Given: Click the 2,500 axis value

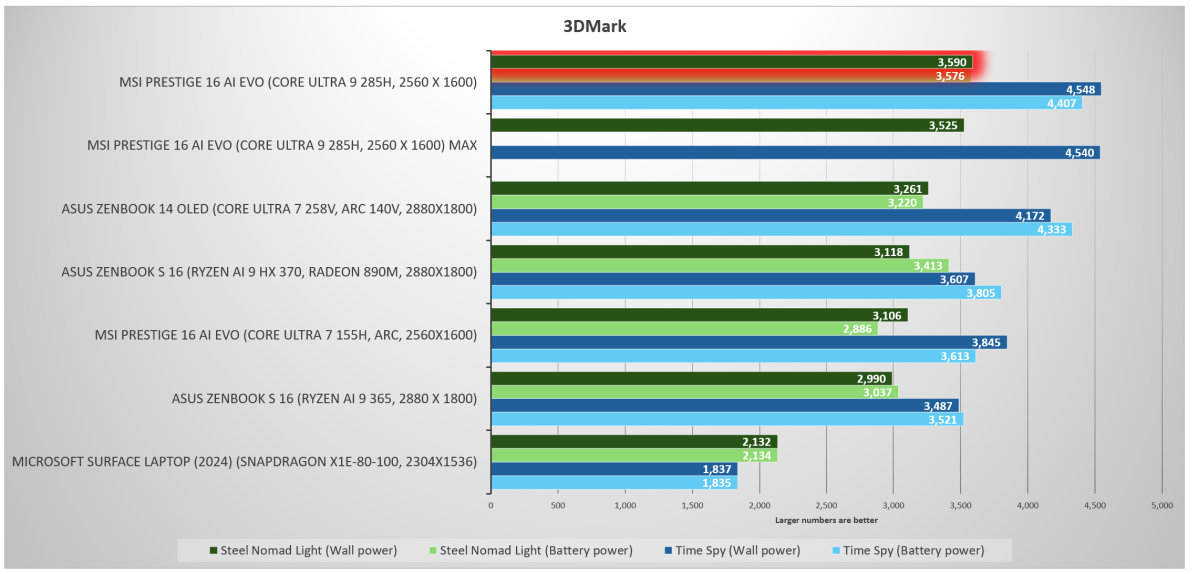Looking at the screenshot, I should [826, 505].
